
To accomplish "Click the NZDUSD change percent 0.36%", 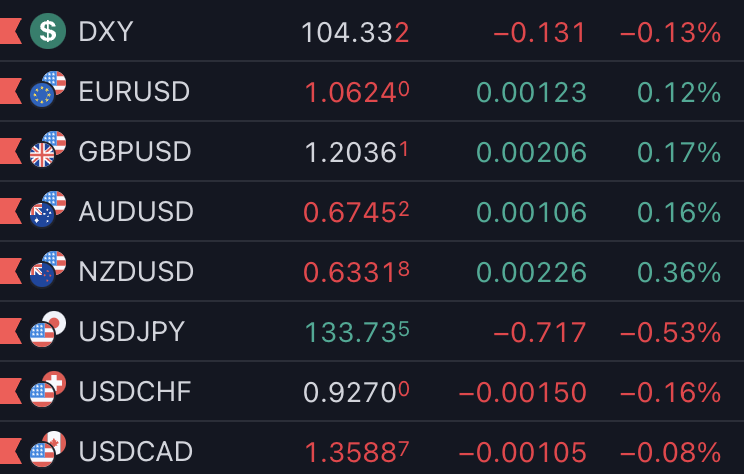I will pos(679,272).
